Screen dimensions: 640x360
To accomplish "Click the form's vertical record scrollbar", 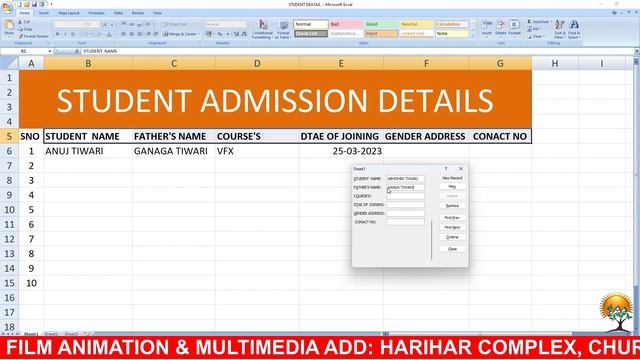I will [431, 240].
